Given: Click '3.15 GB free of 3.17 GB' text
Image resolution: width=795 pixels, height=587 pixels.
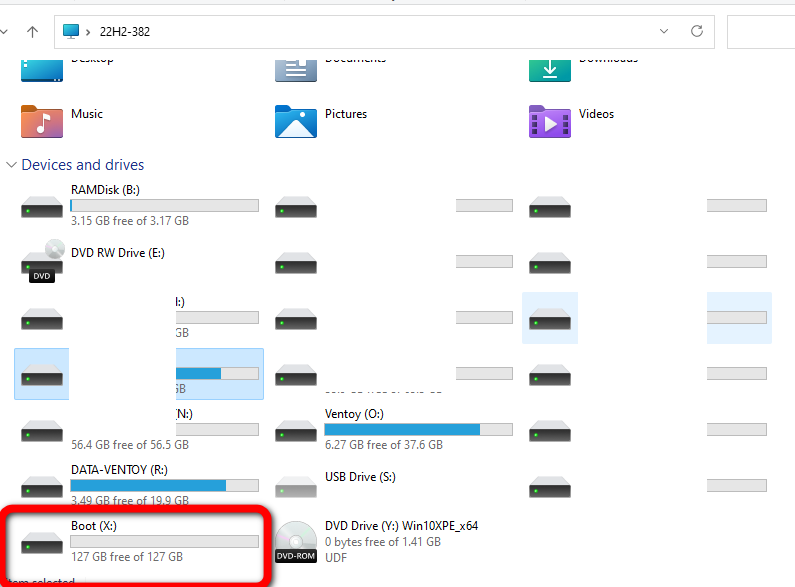Looking at the screenshot, I should click(130, 221).
